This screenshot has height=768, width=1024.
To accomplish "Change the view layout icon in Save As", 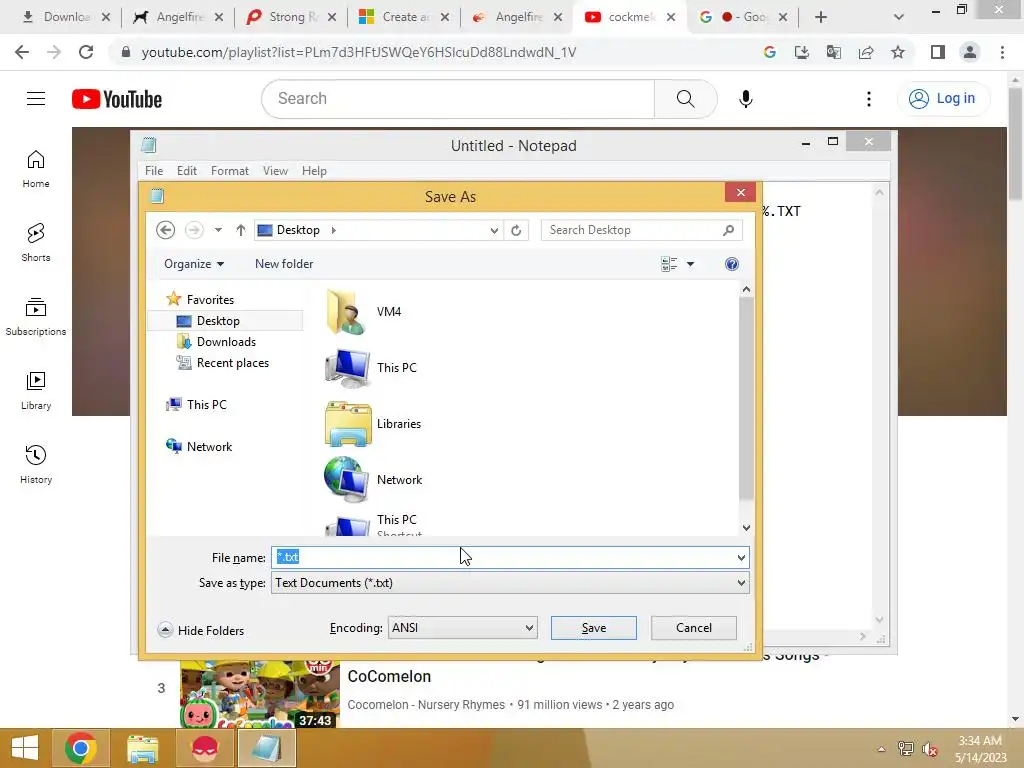I will 669,264.
